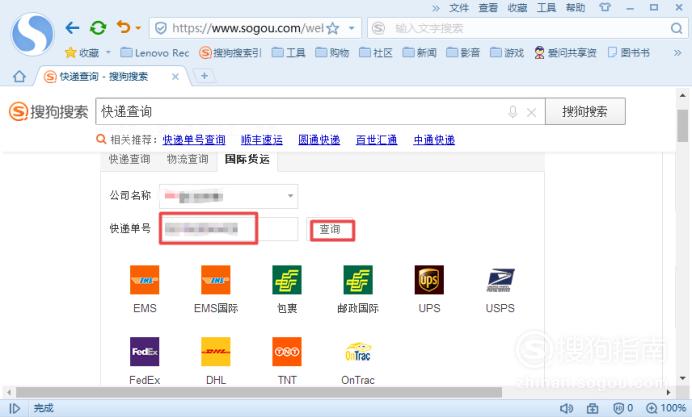Open the Lenovo Rec bookmark folder
The image size is (692, 417).
154,53
